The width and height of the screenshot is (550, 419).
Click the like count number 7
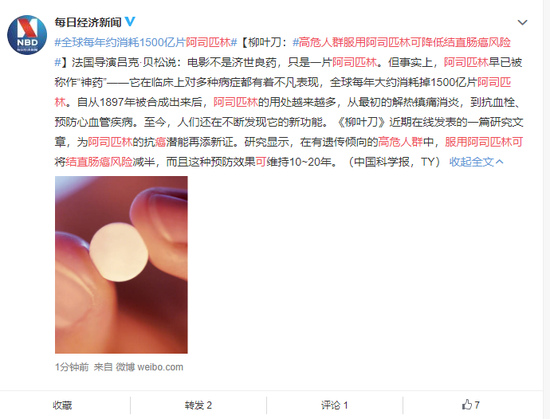477,405
